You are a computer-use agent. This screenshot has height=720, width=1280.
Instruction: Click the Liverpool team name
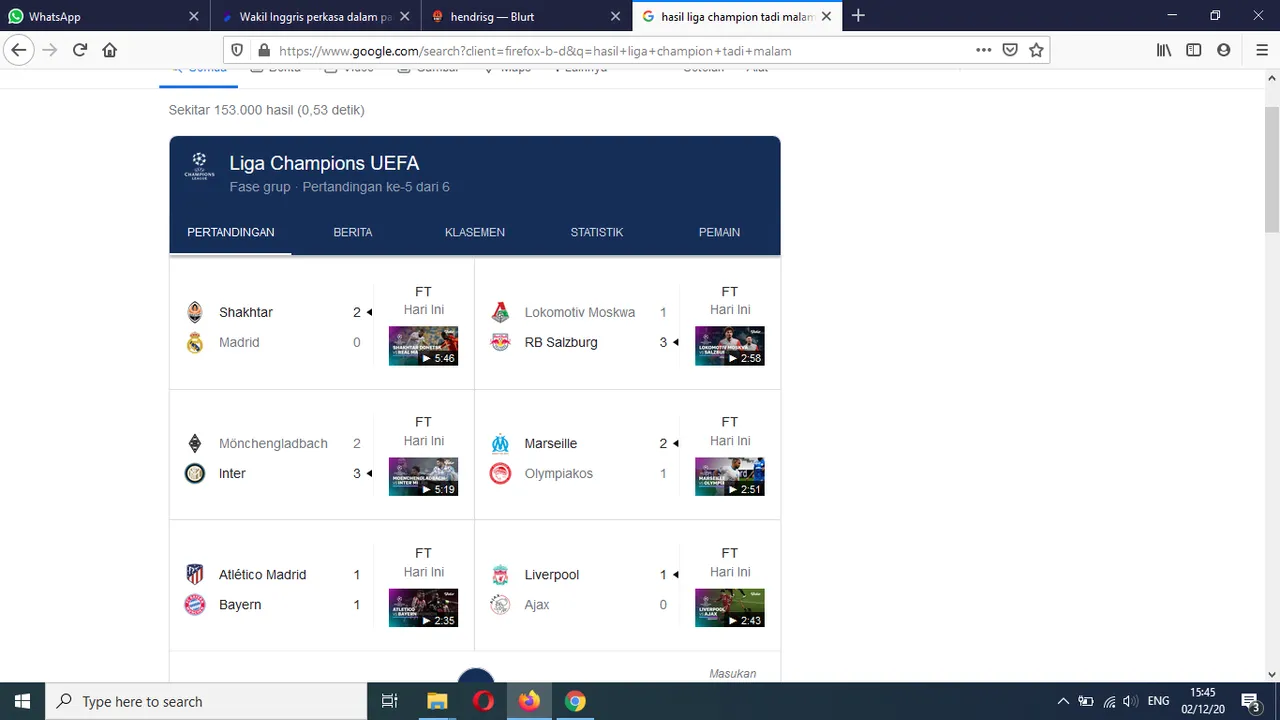(552, 574)
